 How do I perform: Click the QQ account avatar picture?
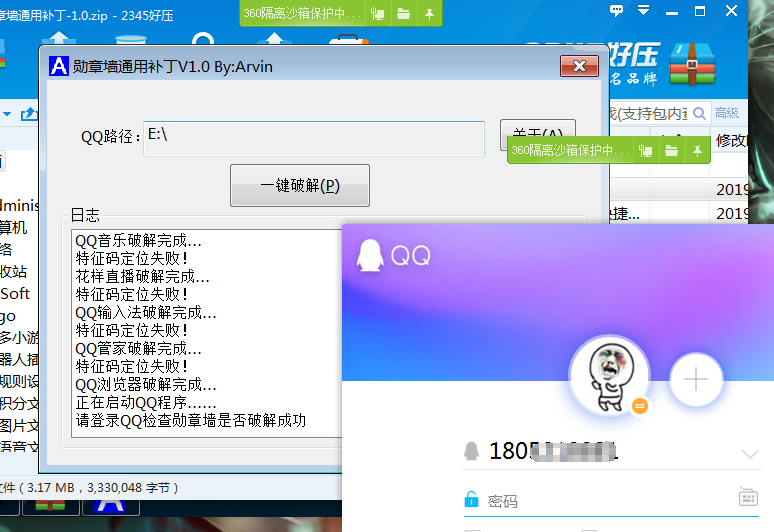(x=610, y=378)
